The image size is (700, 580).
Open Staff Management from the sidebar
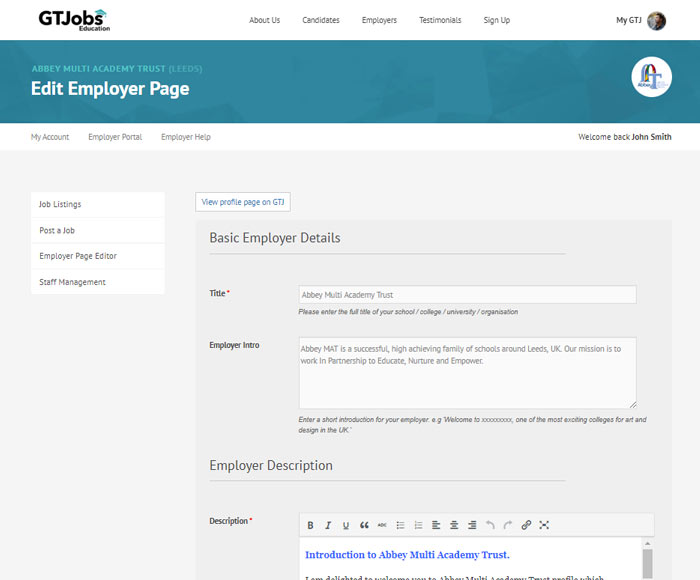pyautogui.click(x=72, y=282)
